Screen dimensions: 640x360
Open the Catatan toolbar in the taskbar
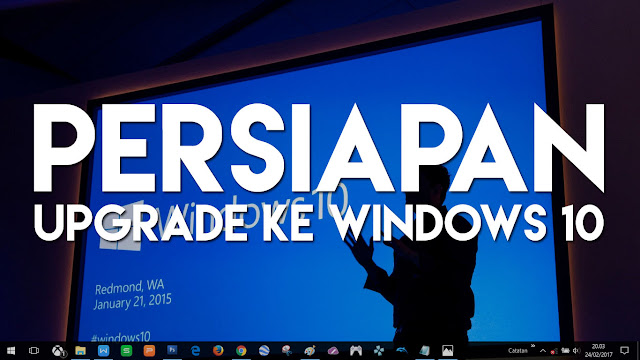(x=518, y=351)
